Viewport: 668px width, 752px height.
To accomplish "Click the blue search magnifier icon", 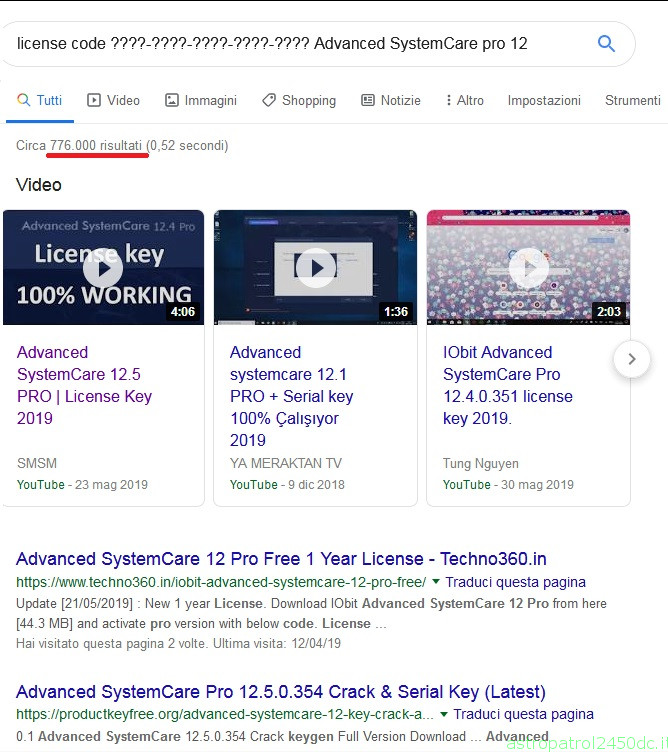I will point(606,44).
